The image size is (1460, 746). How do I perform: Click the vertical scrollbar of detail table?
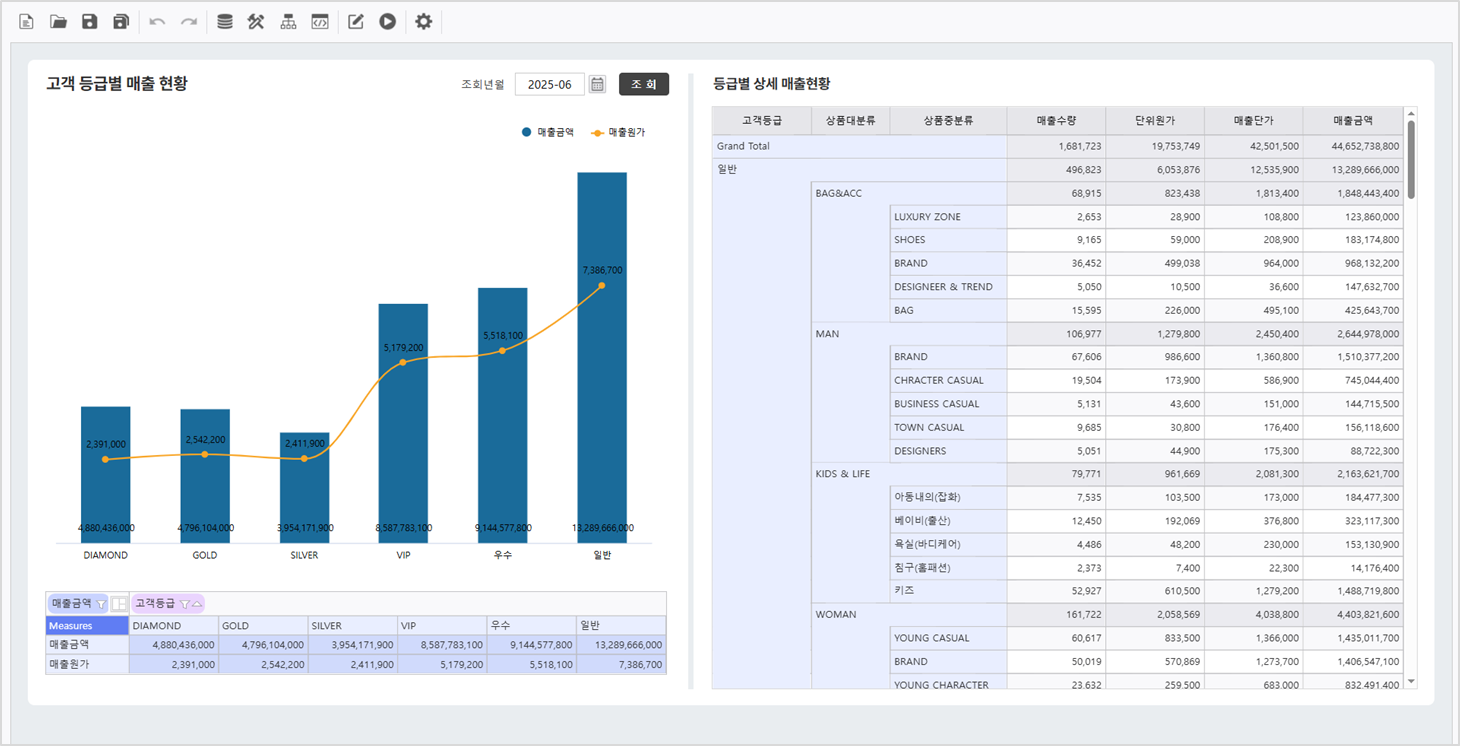pyautogui.click(x=1411, y=160)
